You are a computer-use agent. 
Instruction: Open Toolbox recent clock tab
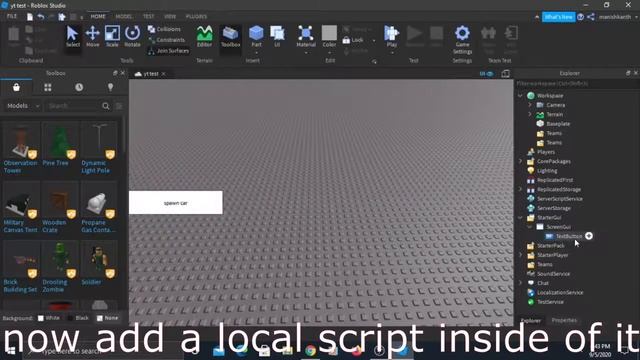(79, 87)
